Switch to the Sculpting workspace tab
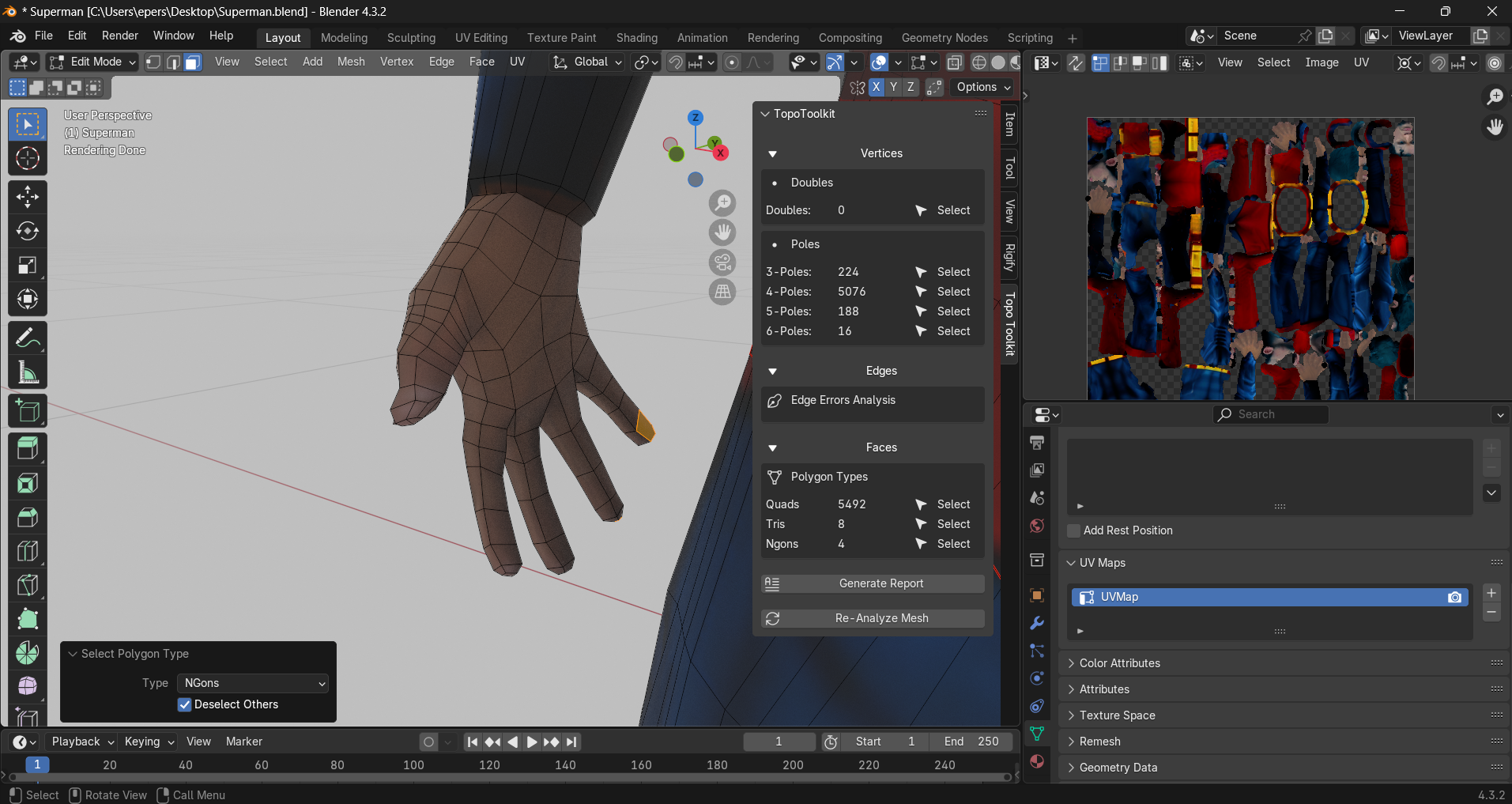 (x=411, y=38)
